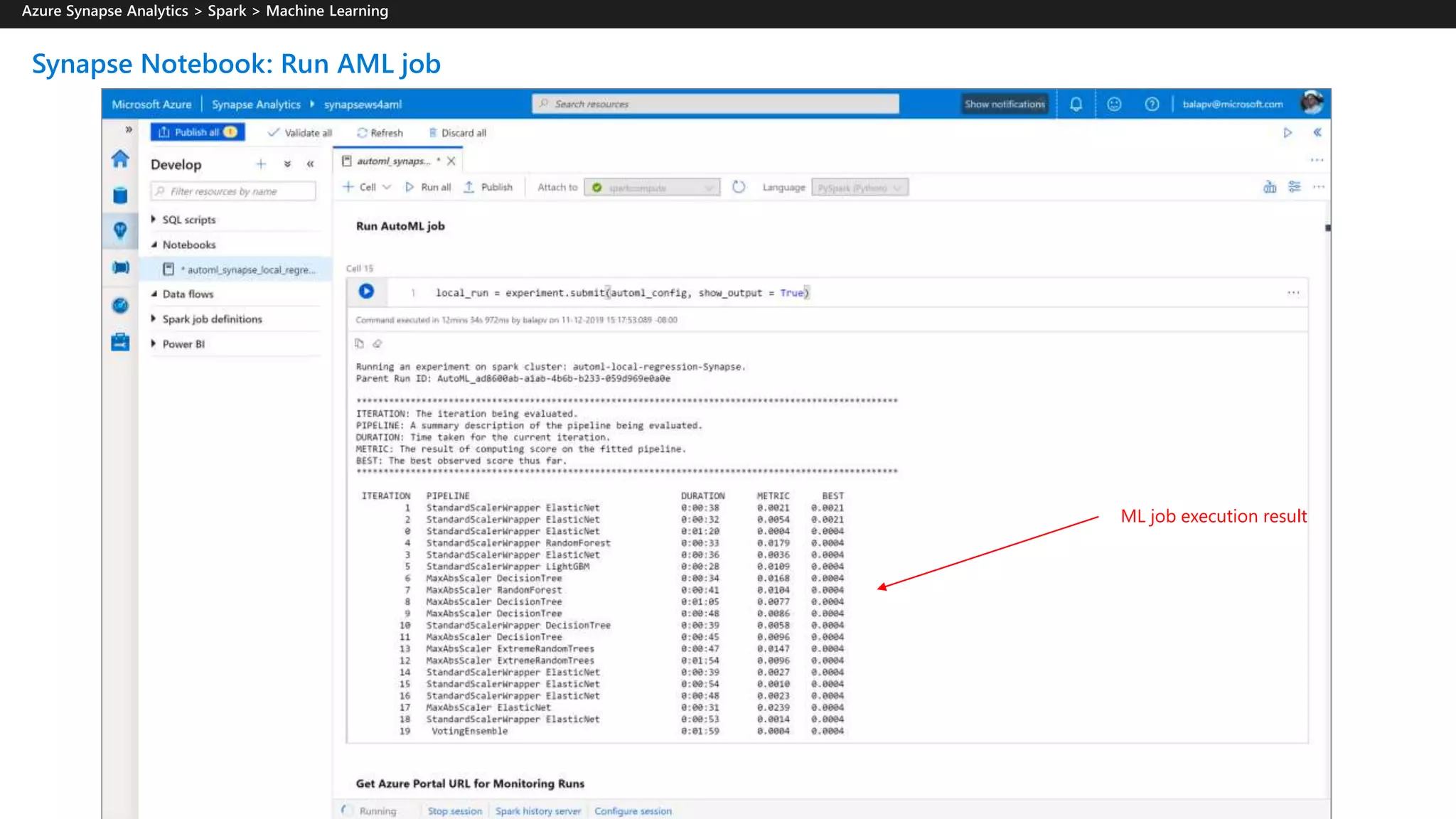This screenshot has width=1456, height=819.
Task: Click the 'VotingEnsemble' output row
Action: pos(602,731)
